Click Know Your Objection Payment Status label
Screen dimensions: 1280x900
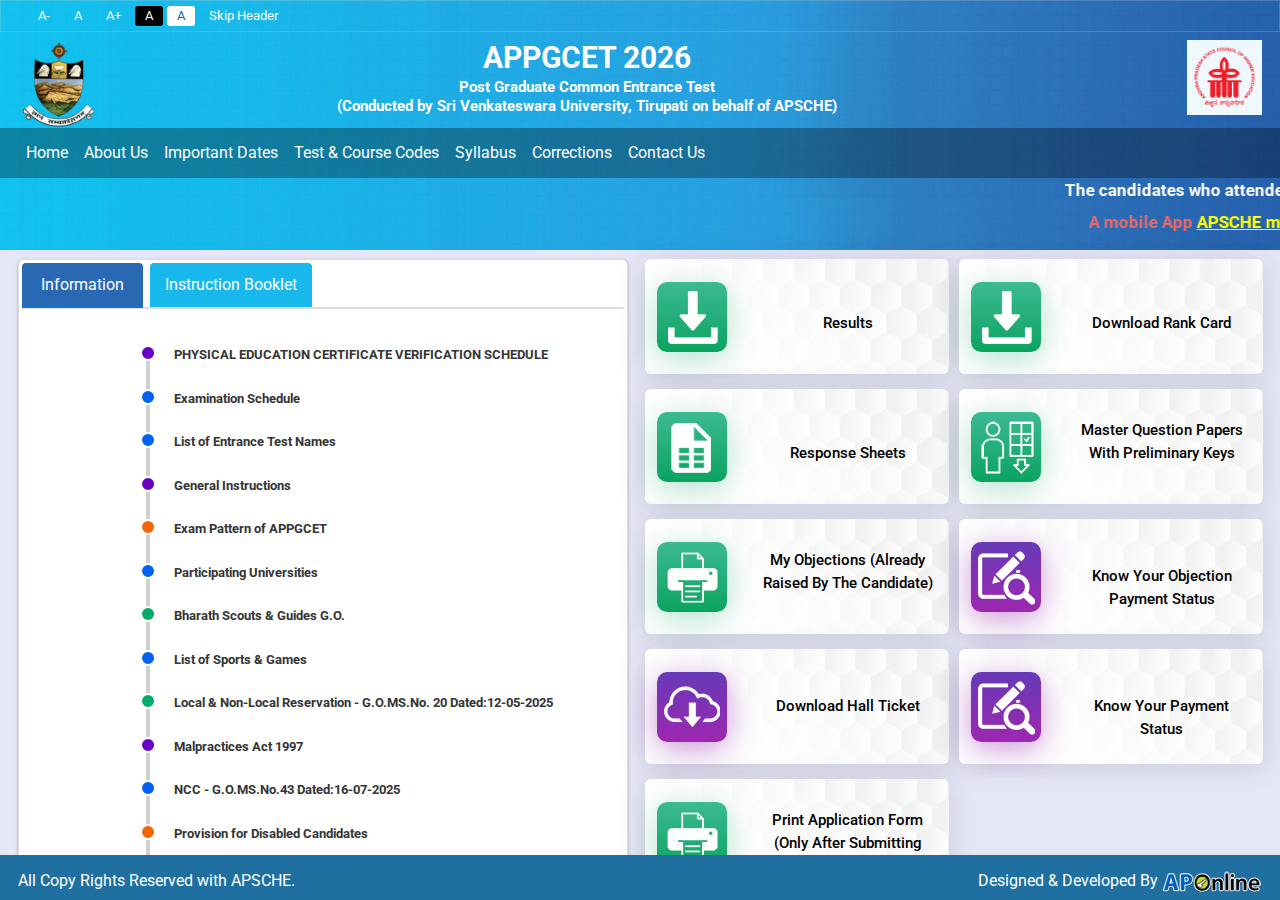[1162, 587]
